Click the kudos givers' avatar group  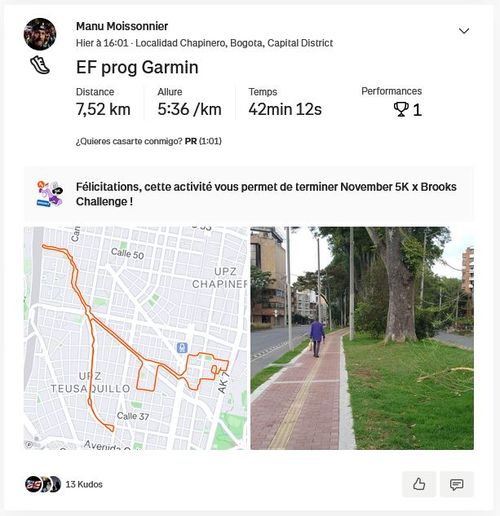tap(43, 484)
